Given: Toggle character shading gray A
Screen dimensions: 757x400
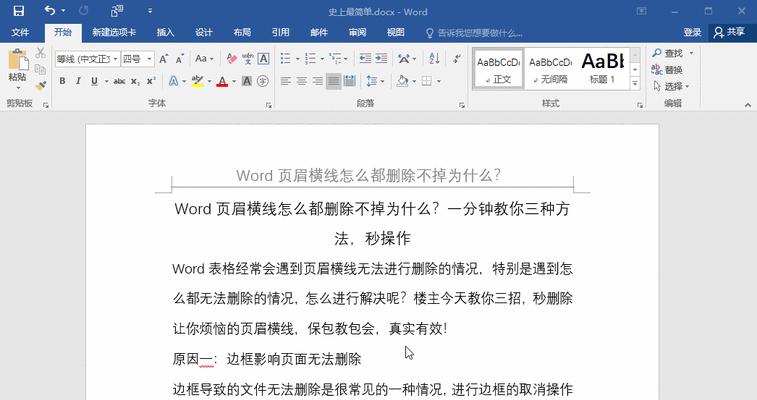Looking at the screenshot, I should [247, 81].
